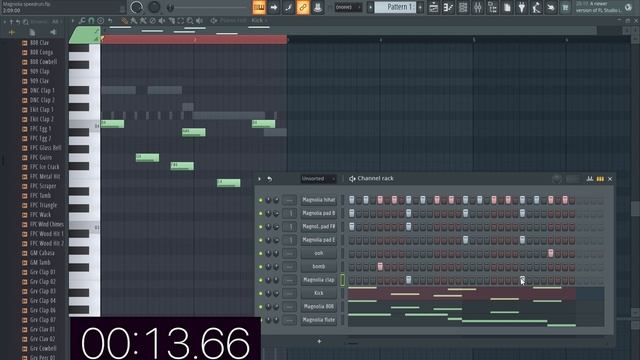Select the Magnolia hihat channel button
The height and width of the screenshot is (360, 640).
tap(319, 200)
